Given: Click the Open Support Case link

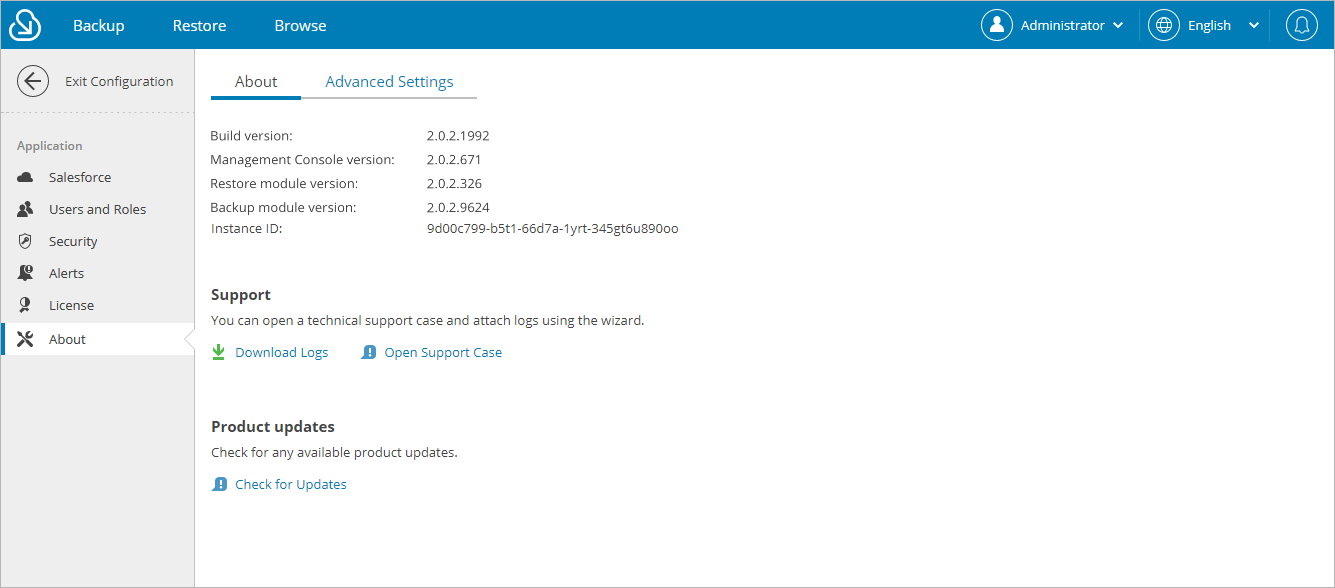Looking at the screenshot, I should coord(443,352).
